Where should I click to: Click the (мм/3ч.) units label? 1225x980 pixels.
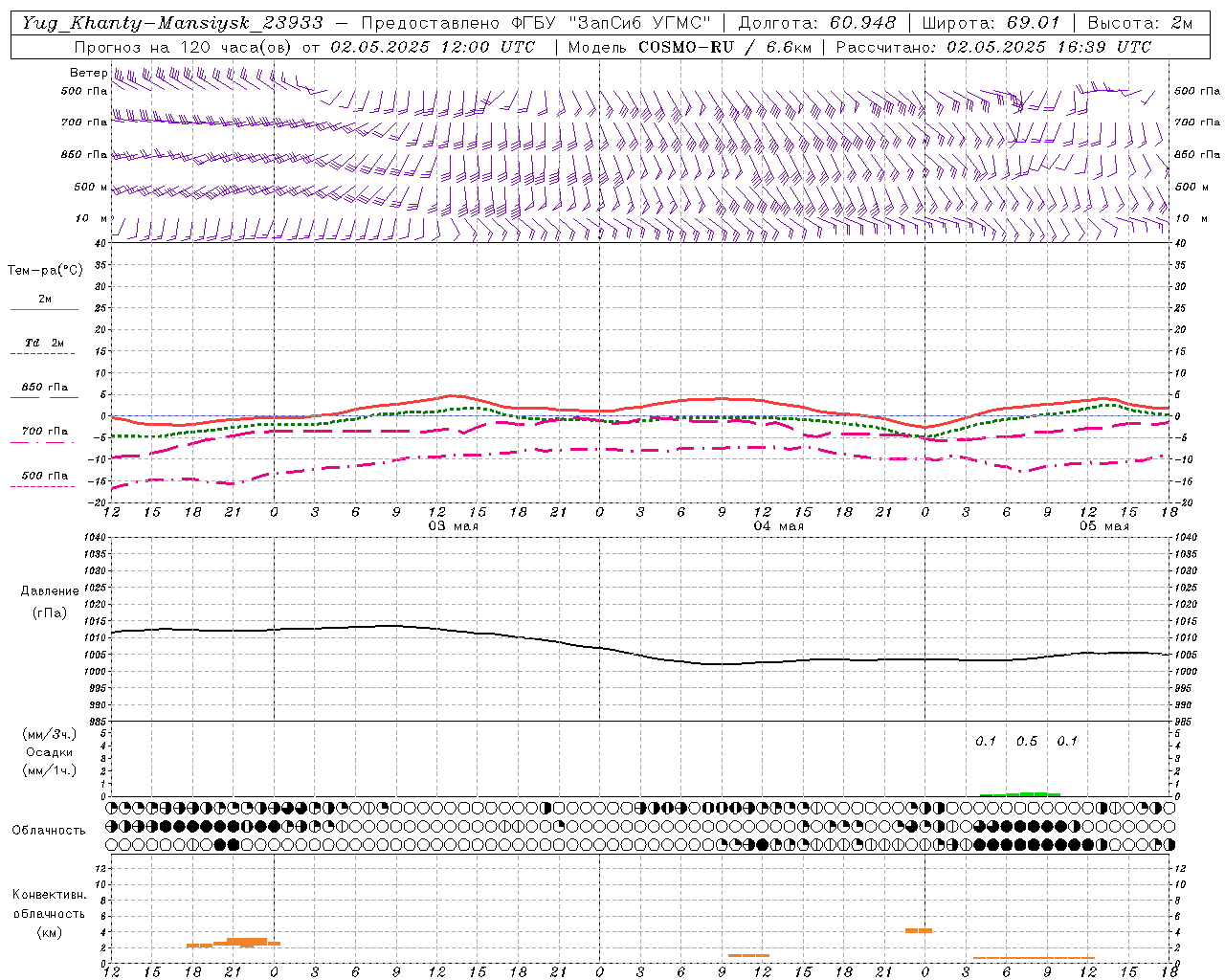point(49,734)
